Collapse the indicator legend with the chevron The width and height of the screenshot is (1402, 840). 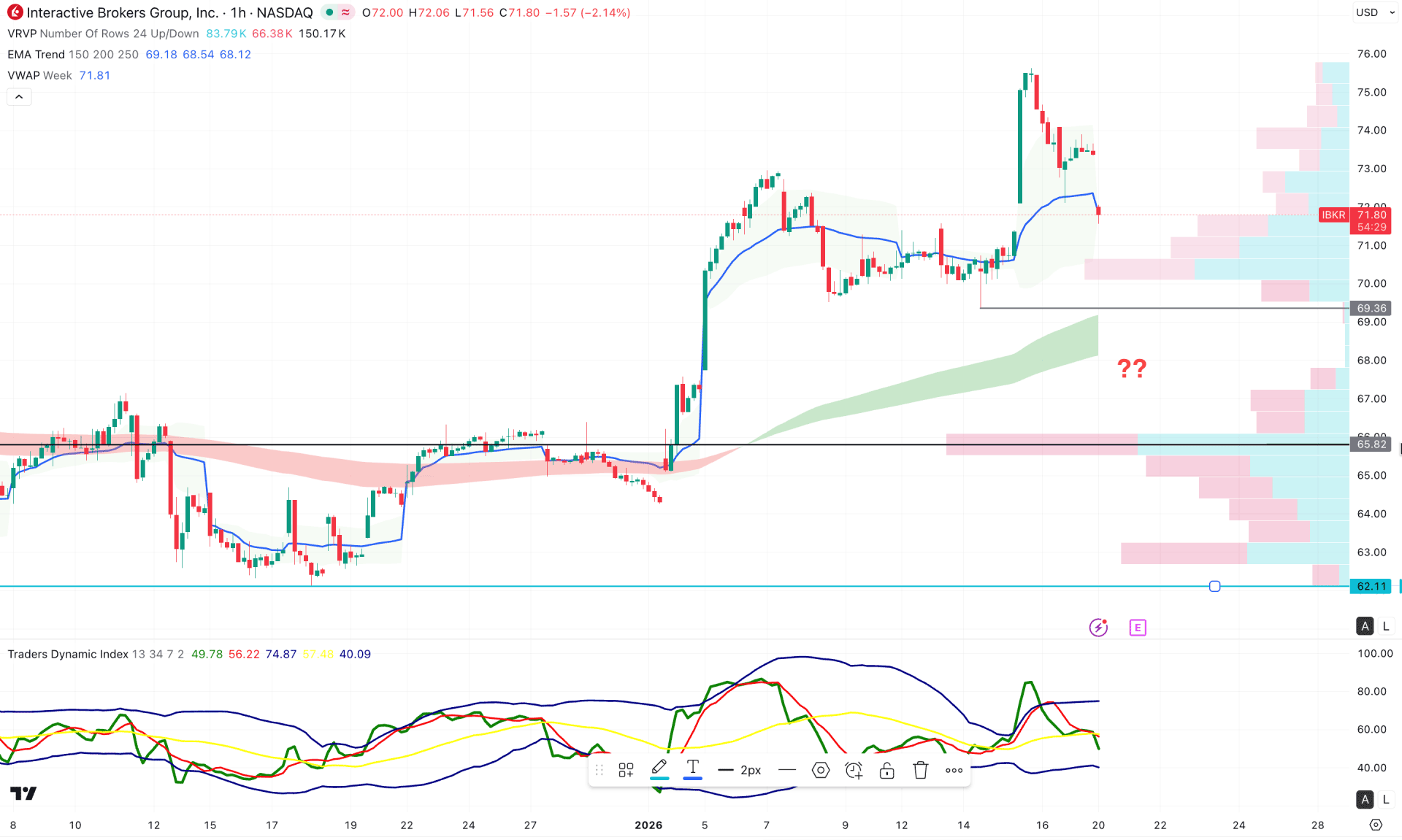18,96
